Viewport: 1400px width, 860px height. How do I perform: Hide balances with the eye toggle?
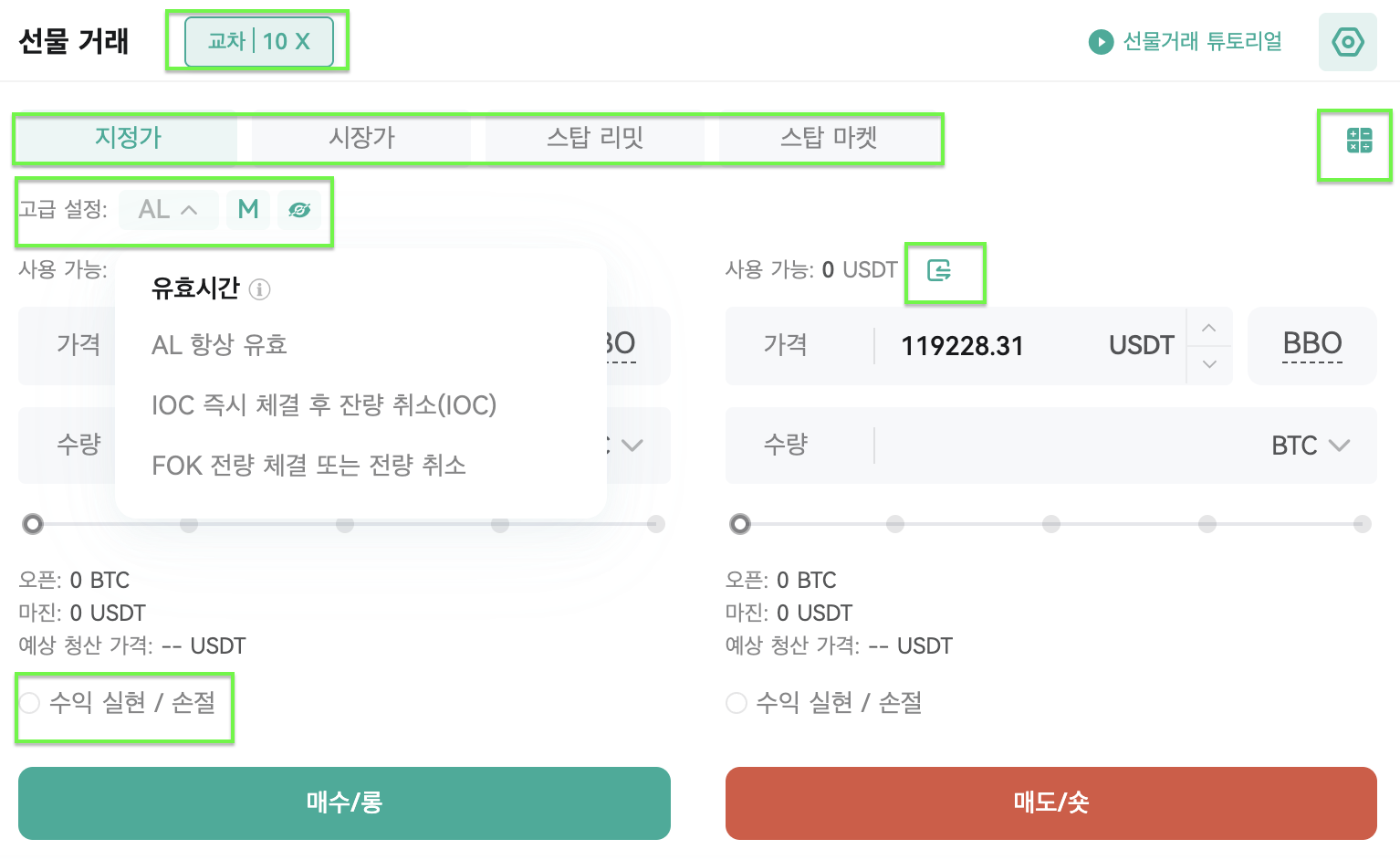(300, 209)
